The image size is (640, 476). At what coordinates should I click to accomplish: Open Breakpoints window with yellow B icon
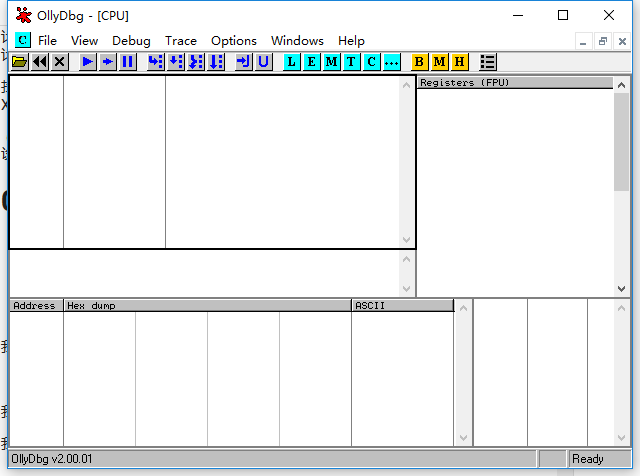click(x=419, y=62)
